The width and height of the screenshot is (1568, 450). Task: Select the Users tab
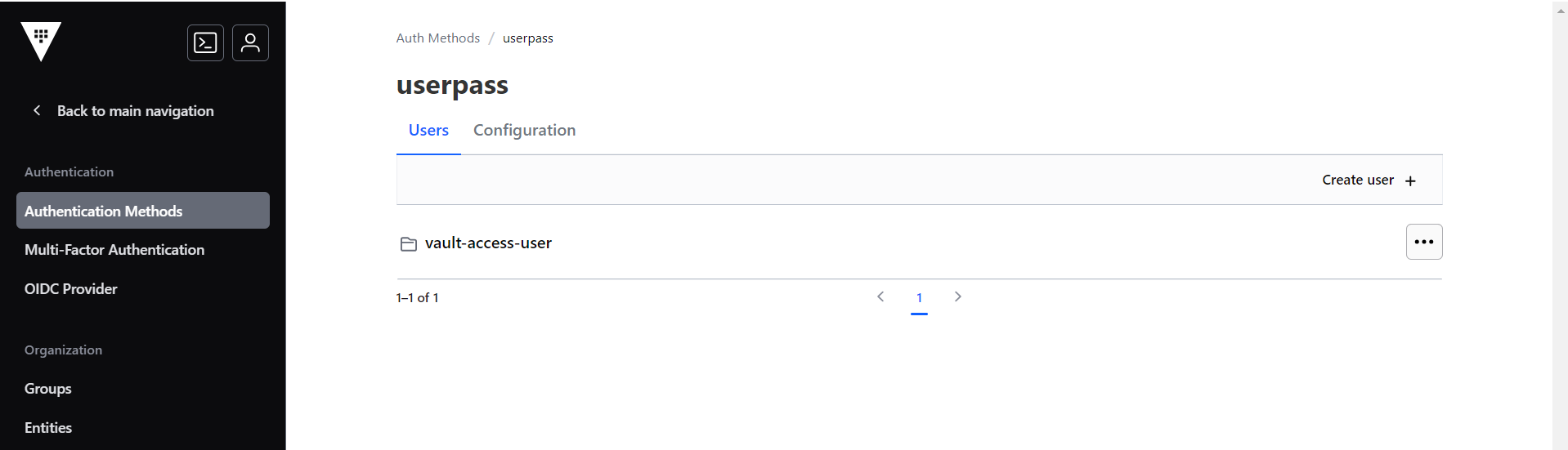point(428,131)
